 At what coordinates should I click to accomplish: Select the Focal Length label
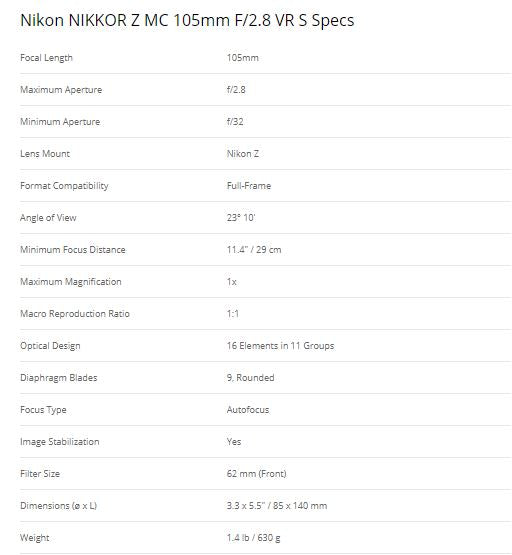click(x=46, y=58)
